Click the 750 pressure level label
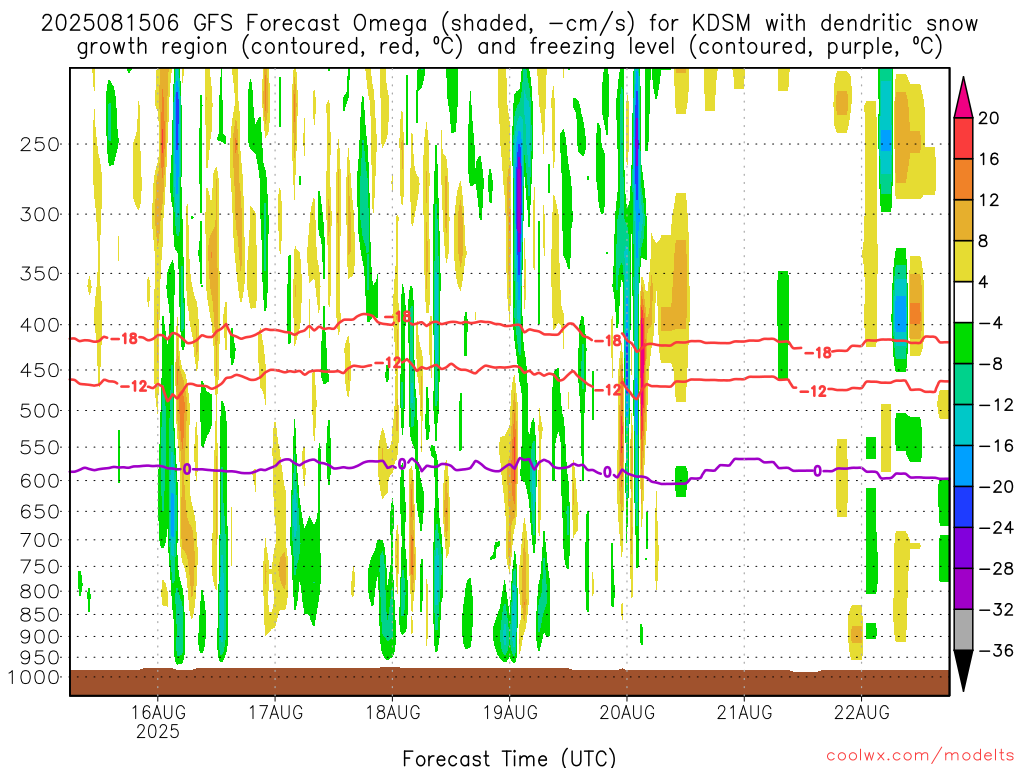The height and width of the screenshot is (768, 1024). (40, 567)
